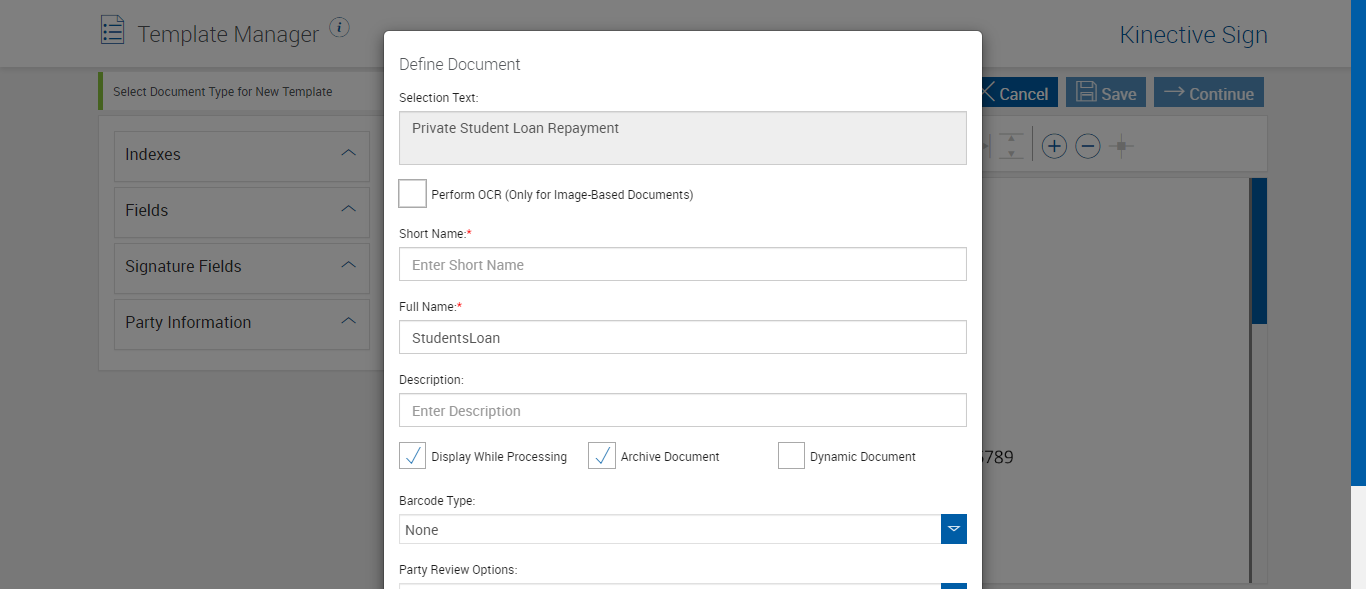Tick the Dynamic Document checkbox
Image resolution: width=1366 pixels, height=589 pixels.
tap(791, 456)
